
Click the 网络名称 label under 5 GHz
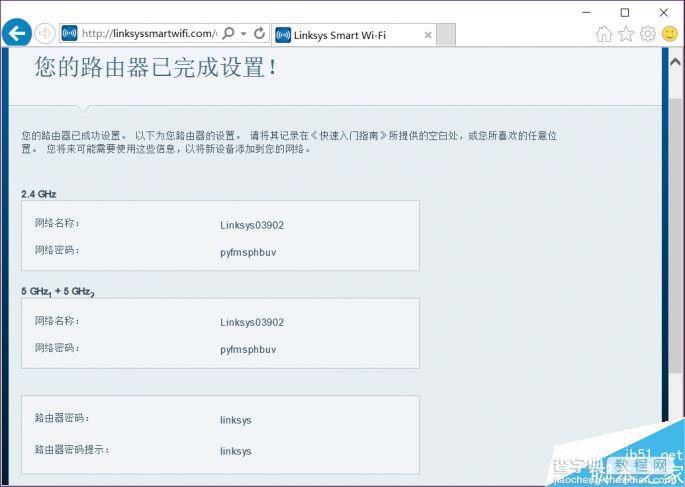click(57, 321)
